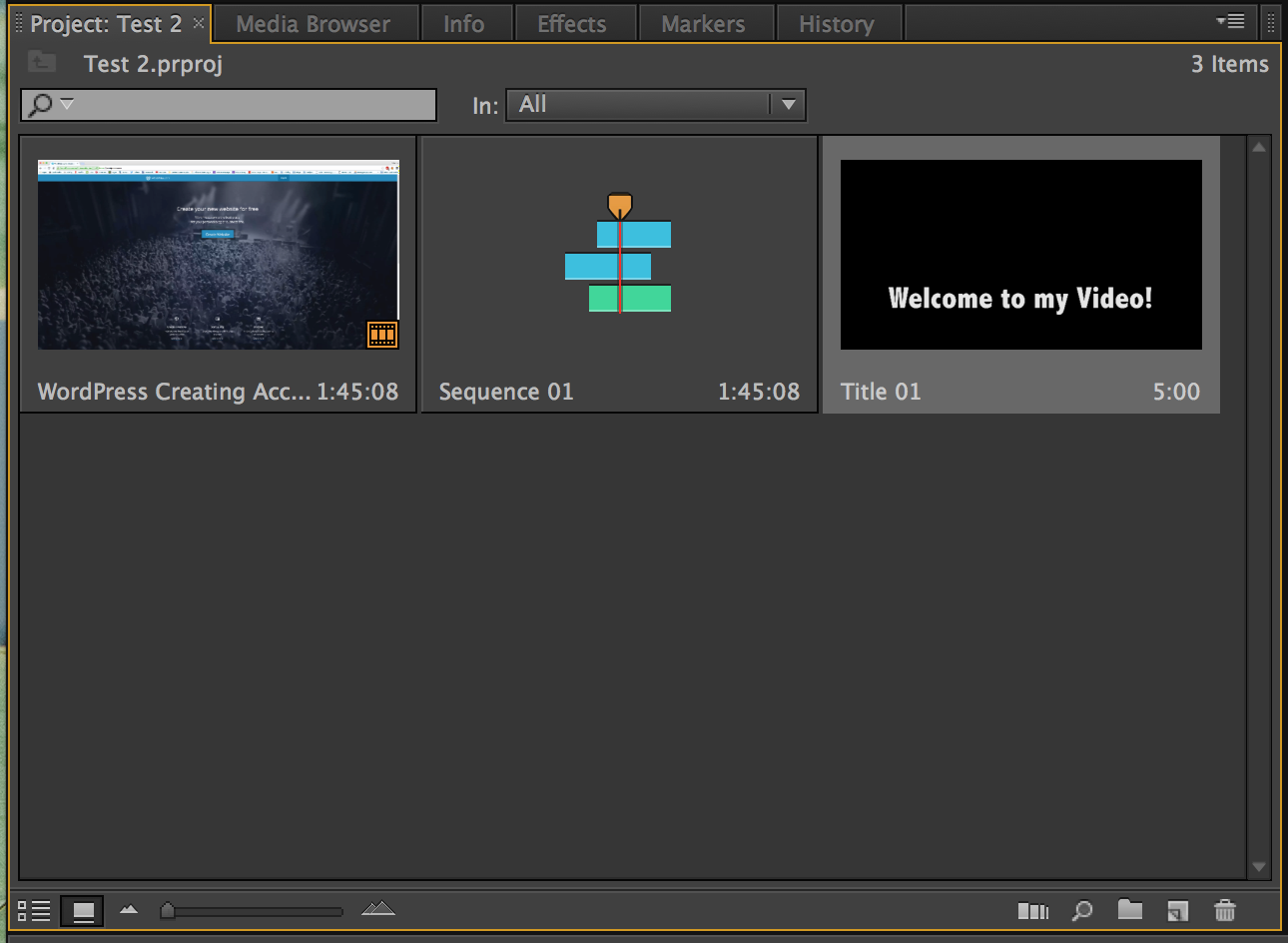The width and height of the screenshot is (1288, 943).
Task: Click the zoom in large mountain icon
Action: [377, 909]
